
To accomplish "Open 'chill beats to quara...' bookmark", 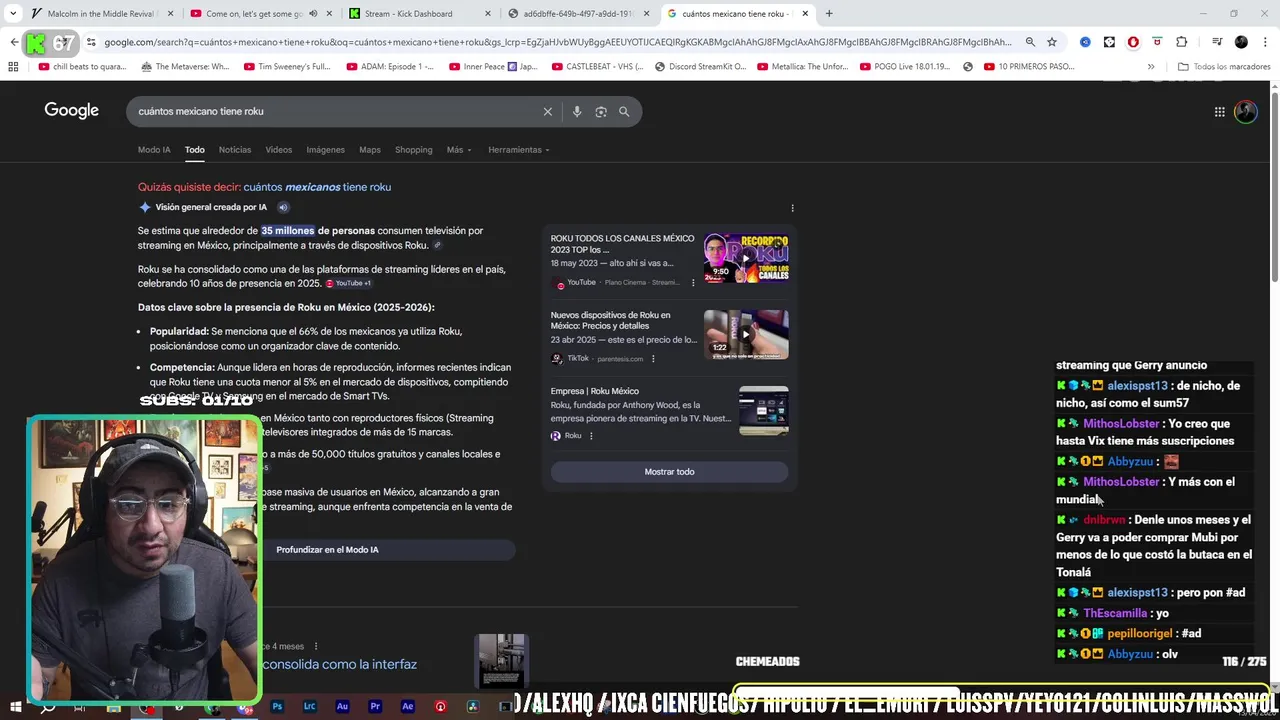I will (82, 67).
